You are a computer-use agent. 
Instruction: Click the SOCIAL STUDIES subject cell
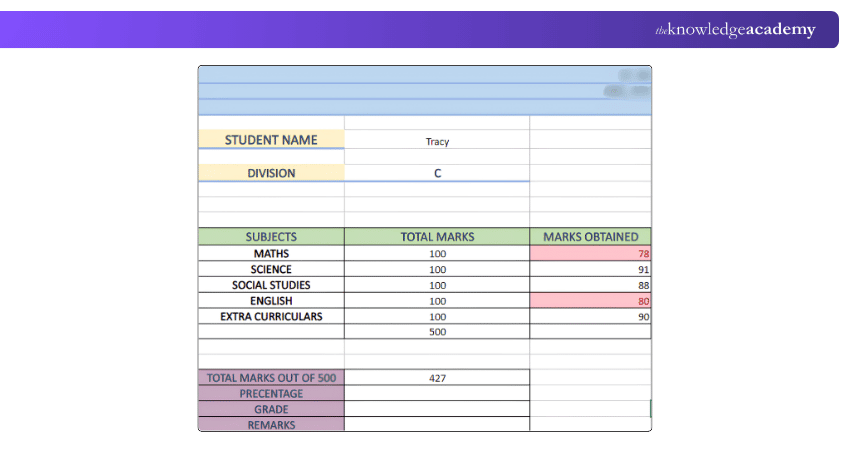pyautogui.click(x=271, y=285)
